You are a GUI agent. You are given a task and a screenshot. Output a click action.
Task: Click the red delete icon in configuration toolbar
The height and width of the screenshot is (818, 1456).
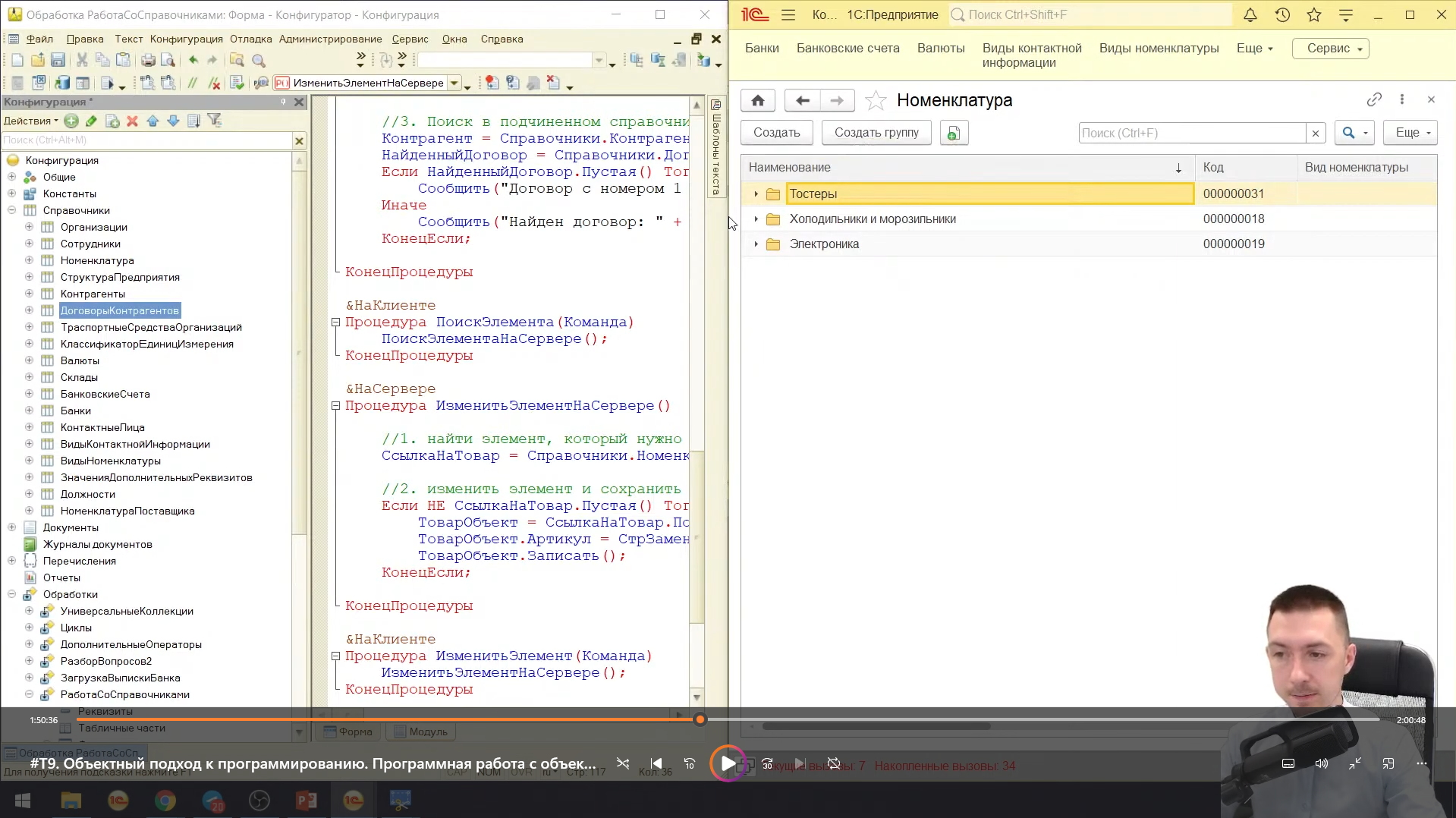point(132,121)
